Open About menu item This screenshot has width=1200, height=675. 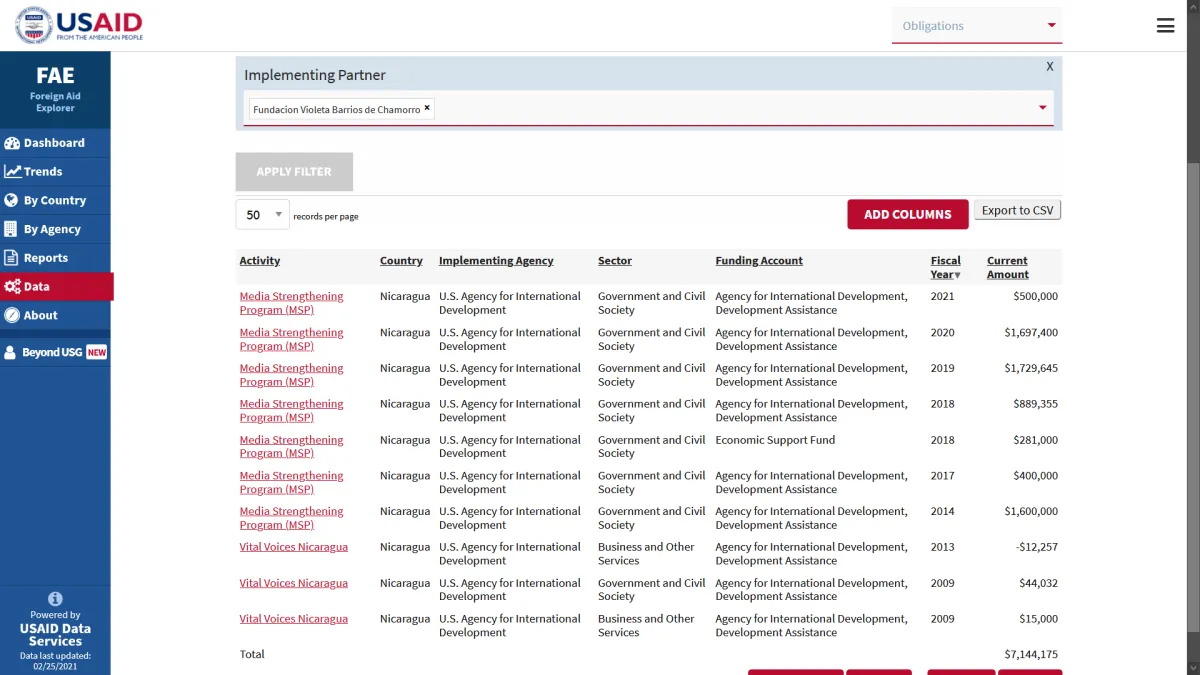(x=55, y=315)
